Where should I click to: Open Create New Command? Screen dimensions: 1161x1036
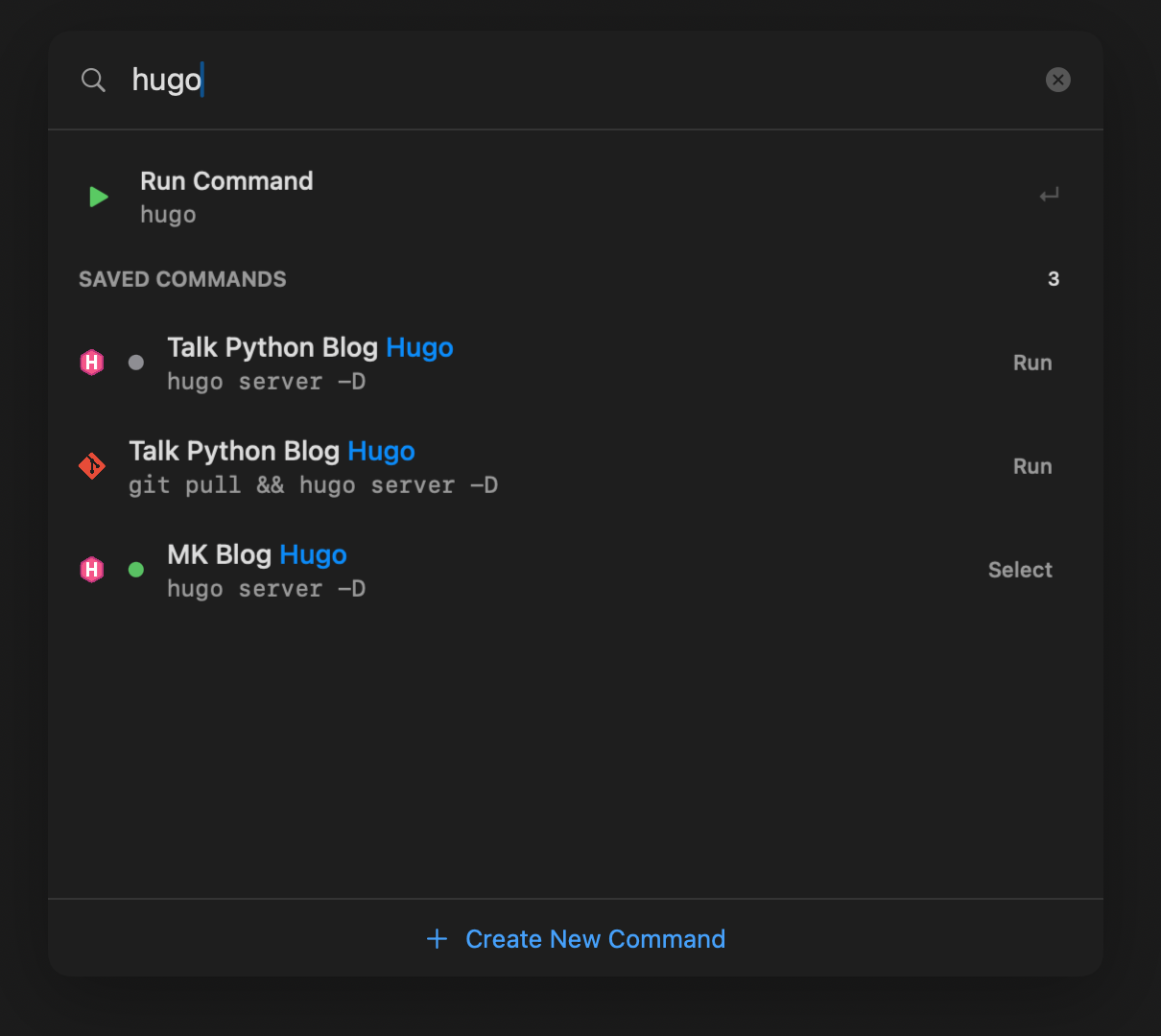(x=595, y=938)
